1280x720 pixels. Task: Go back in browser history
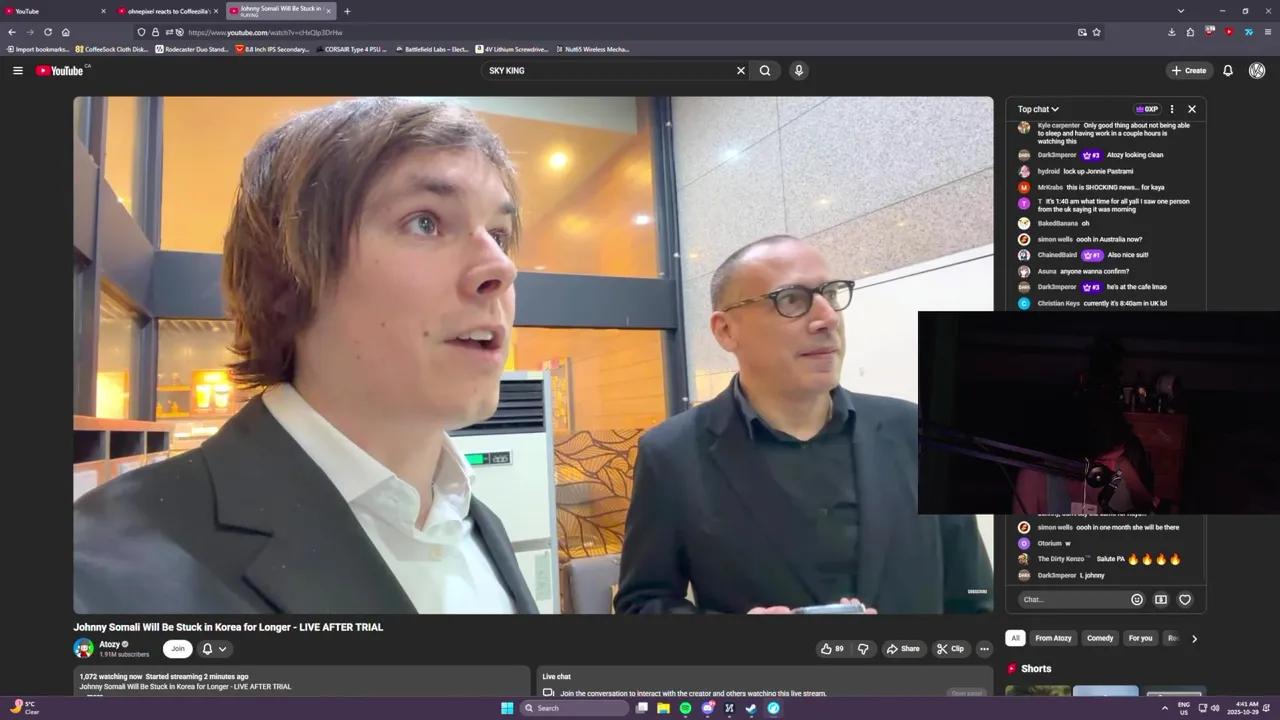tap(12, 32)
